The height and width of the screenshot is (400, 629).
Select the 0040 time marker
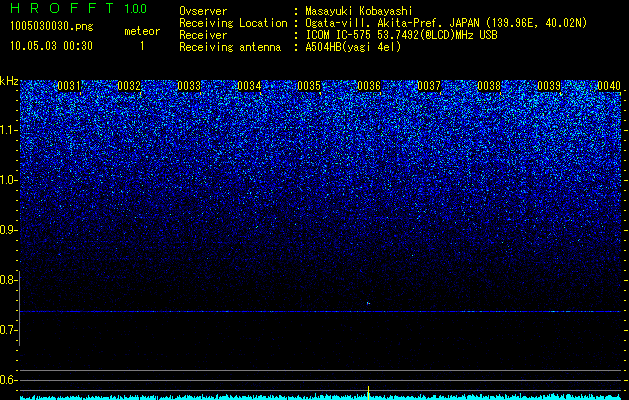pos(609,86)
